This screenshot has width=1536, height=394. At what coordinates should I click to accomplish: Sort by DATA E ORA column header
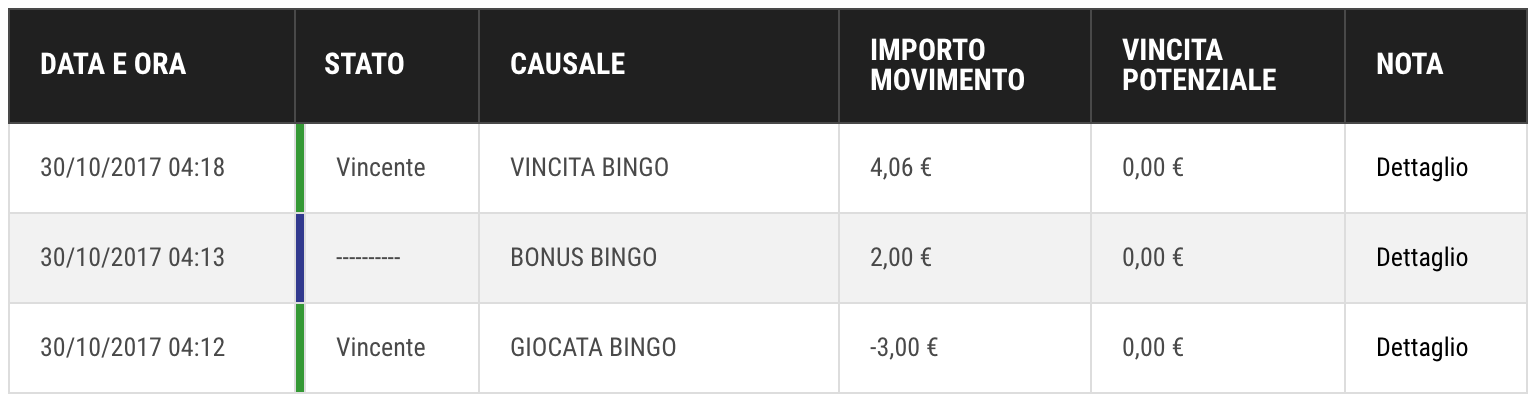click(x=113, y=65)
